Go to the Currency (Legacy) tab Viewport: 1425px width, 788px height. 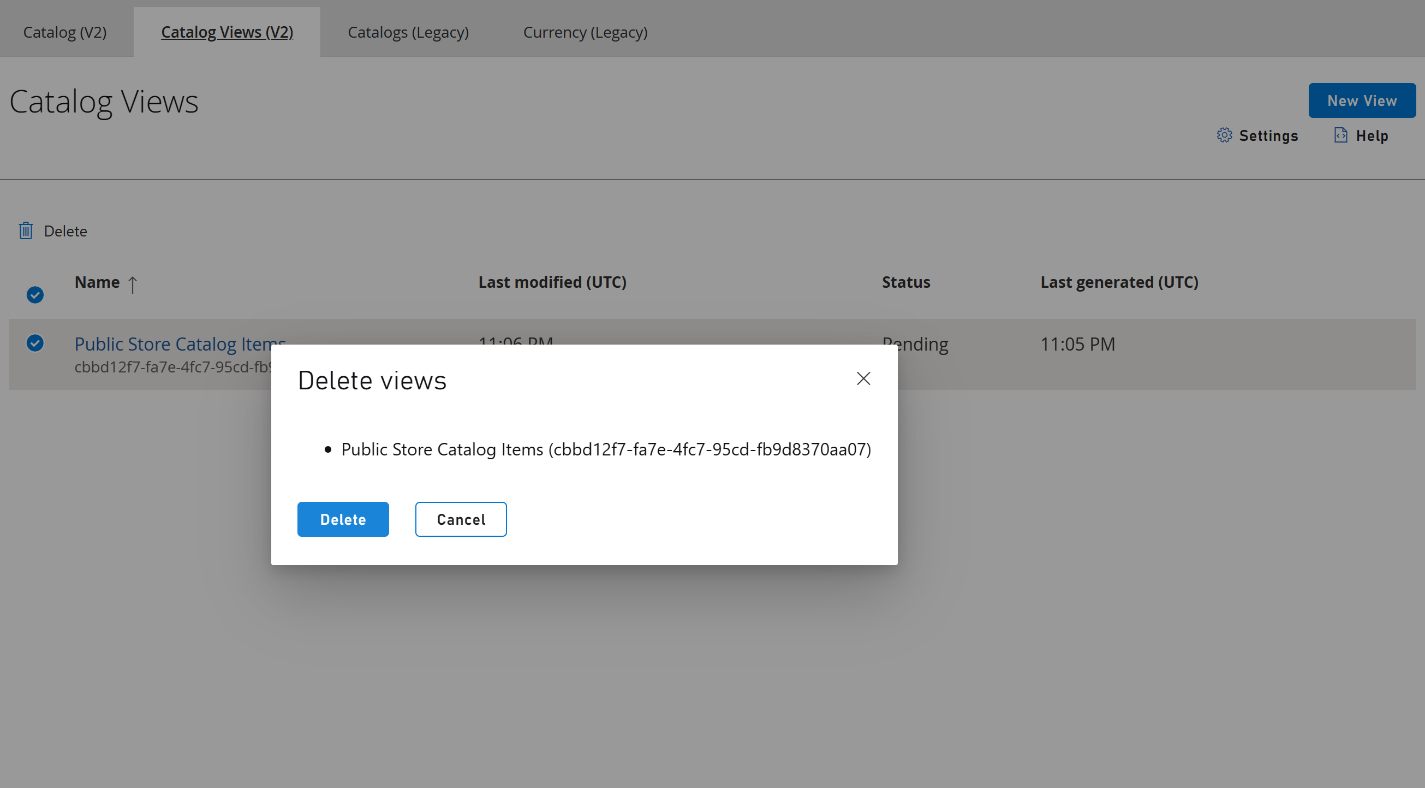click(585, 32)
